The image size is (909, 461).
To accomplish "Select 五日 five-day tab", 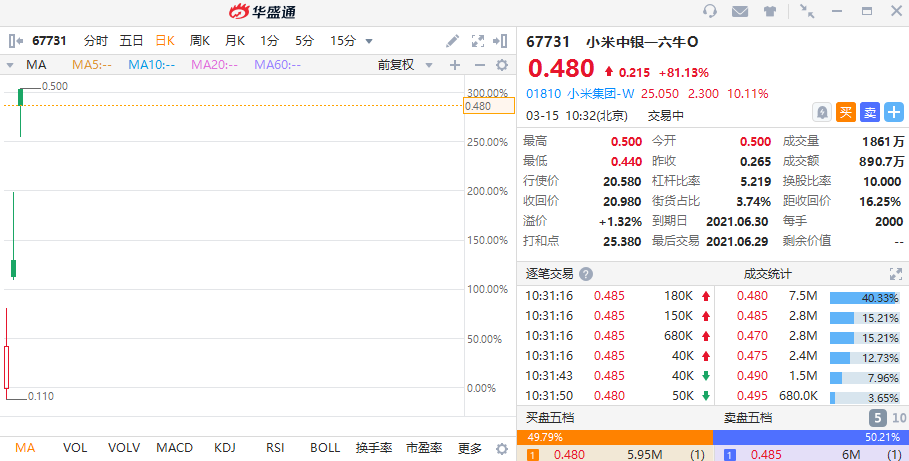I will pyautogui.click(x=131, y=41).
